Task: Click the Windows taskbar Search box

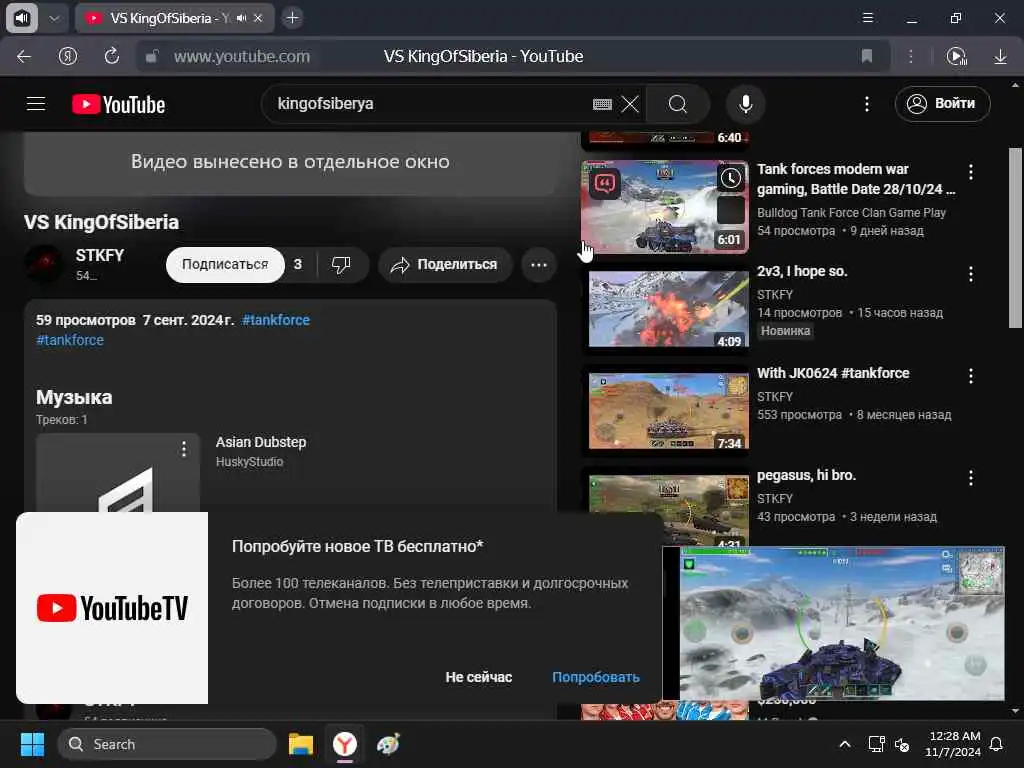Action: pos(167,744)
